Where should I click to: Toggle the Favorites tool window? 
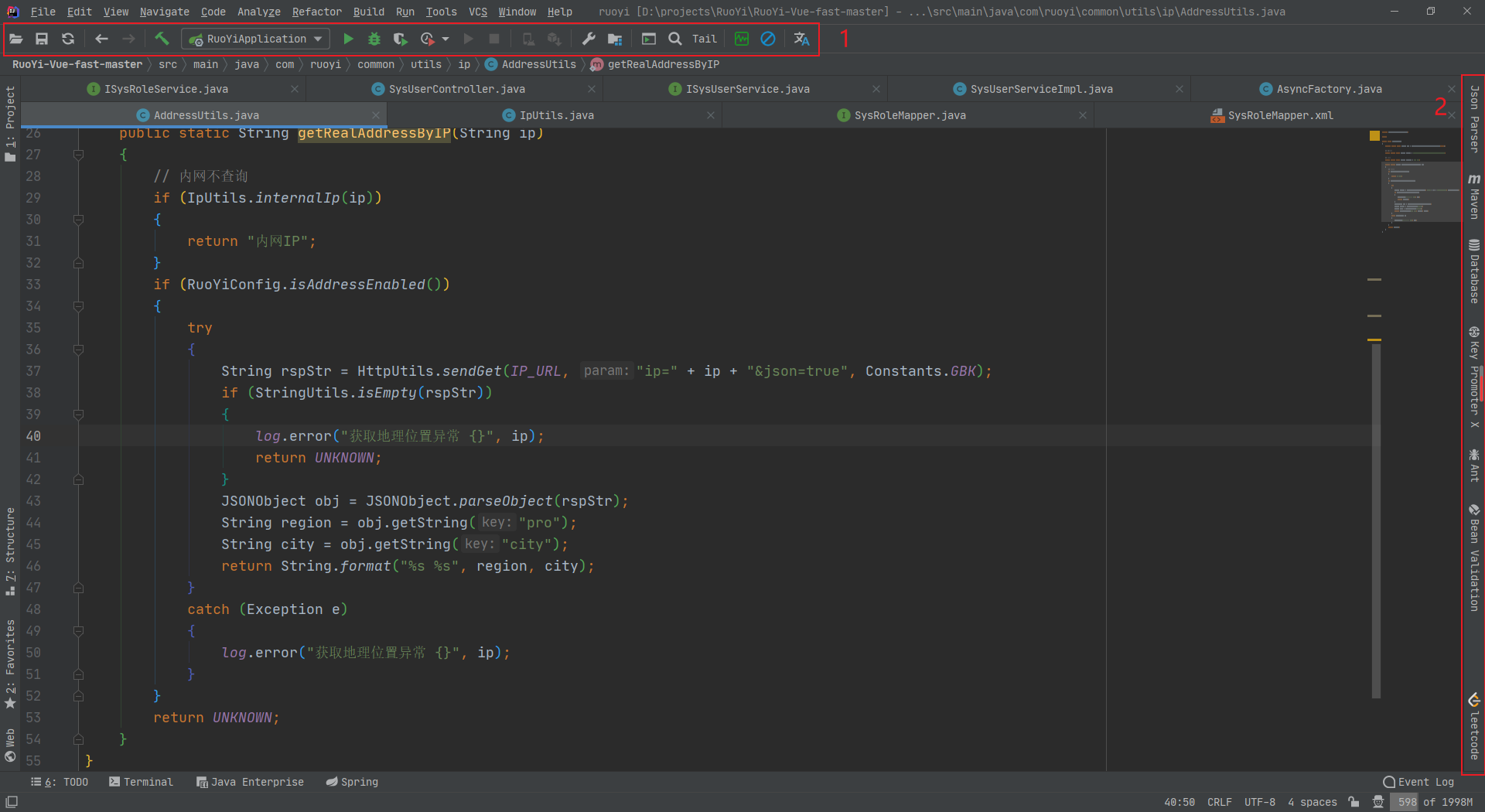(10, 664)
